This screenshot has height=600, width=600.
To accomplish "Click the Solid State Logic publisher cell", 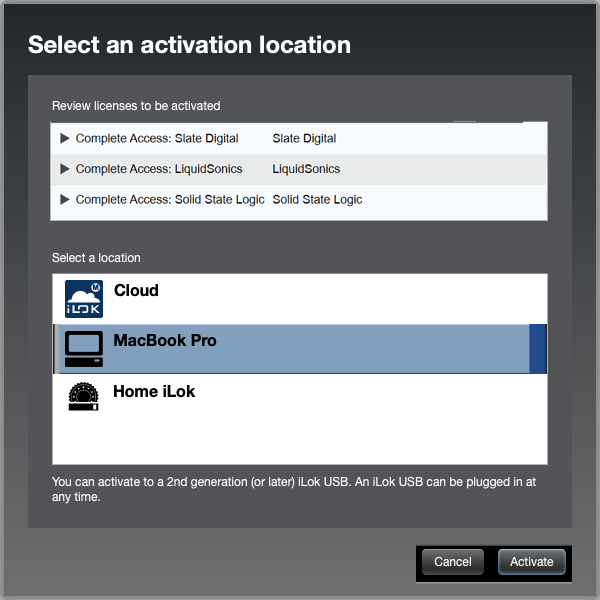I will tap(317, 199).
